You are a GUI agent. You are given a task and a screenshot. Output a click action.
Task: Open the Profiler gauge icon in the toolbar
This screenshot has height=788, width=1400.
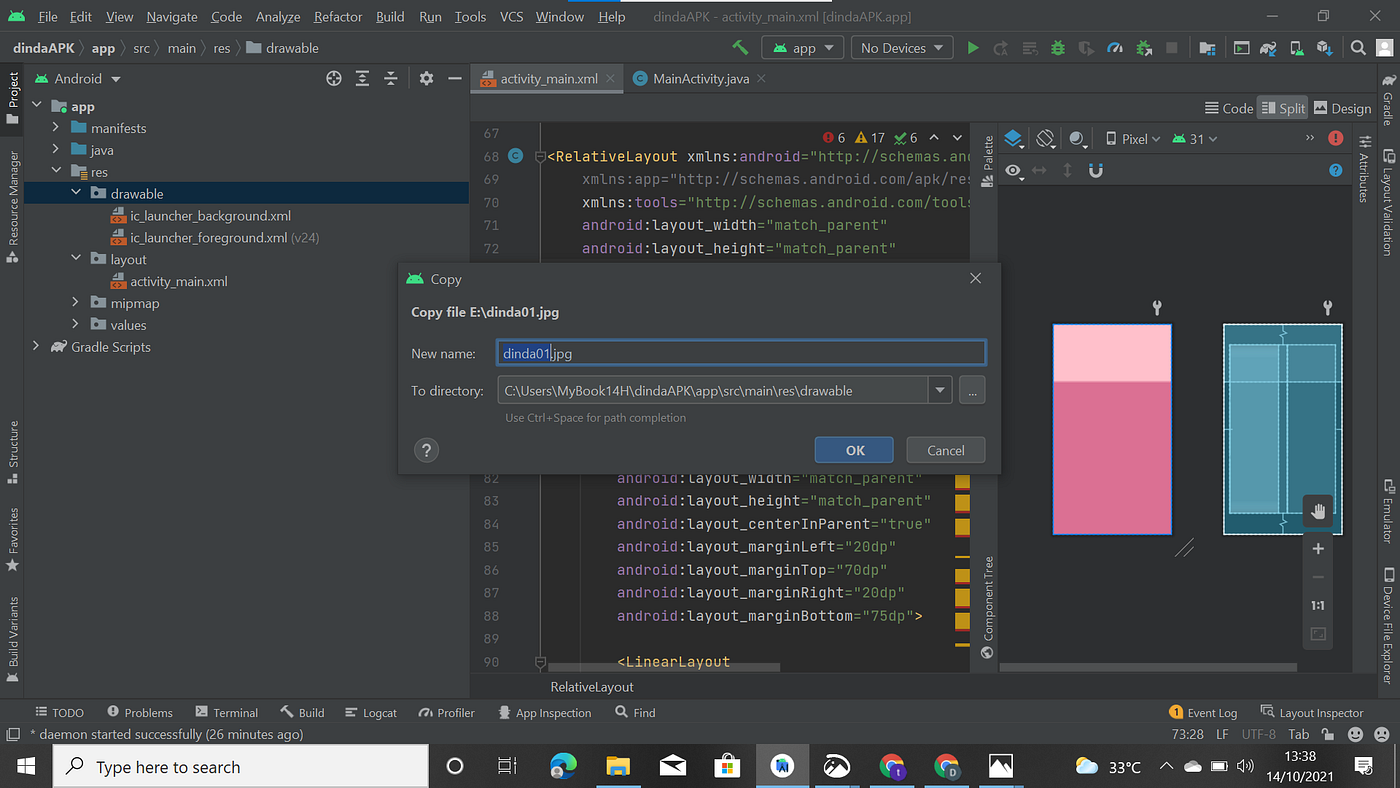coord(1115,47)
